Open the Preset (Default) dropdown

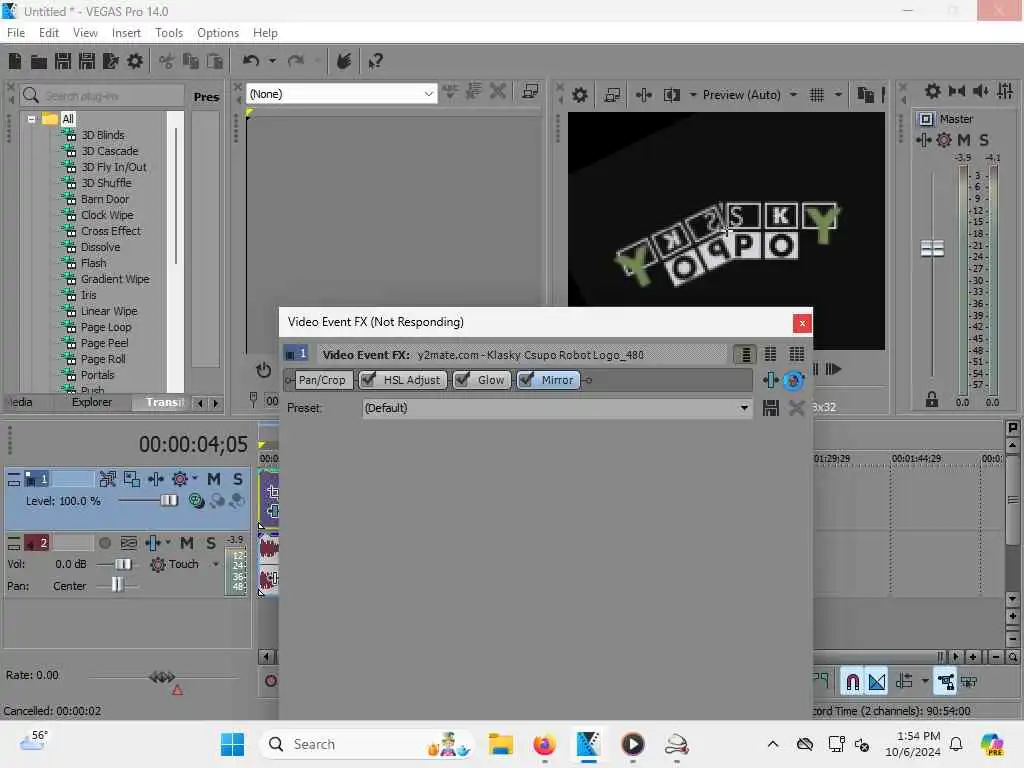744,408
